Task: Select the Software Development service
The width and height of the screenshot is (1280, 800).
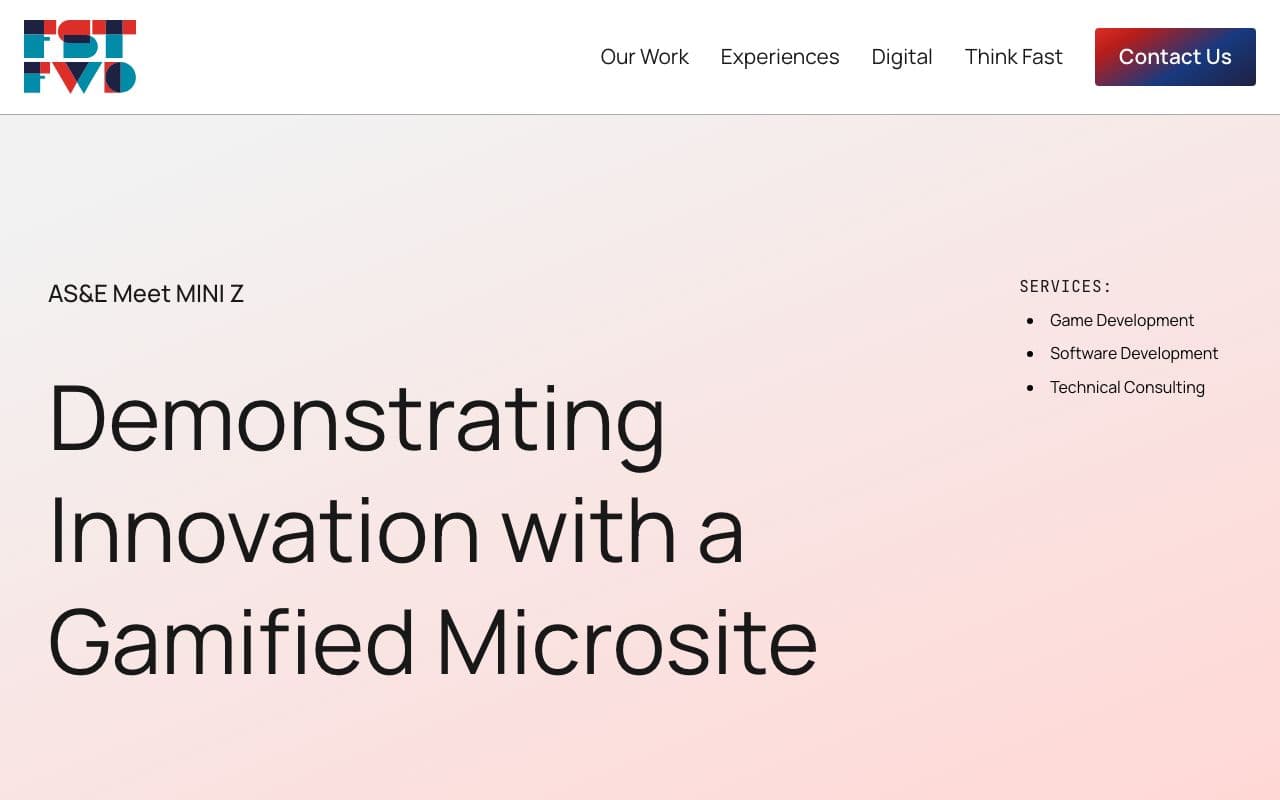Action: (1134, 353)
